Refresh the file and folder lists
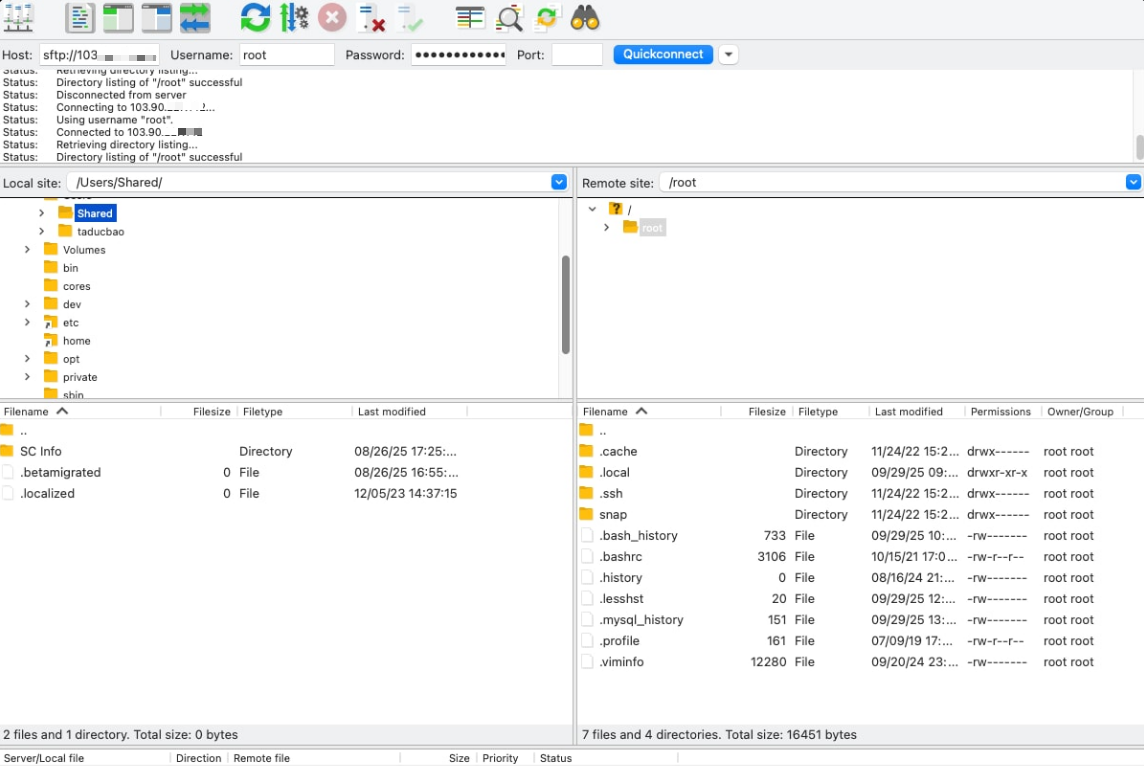Image resolution: width=1144 pixels, height=783 pixels. [255, 18]
